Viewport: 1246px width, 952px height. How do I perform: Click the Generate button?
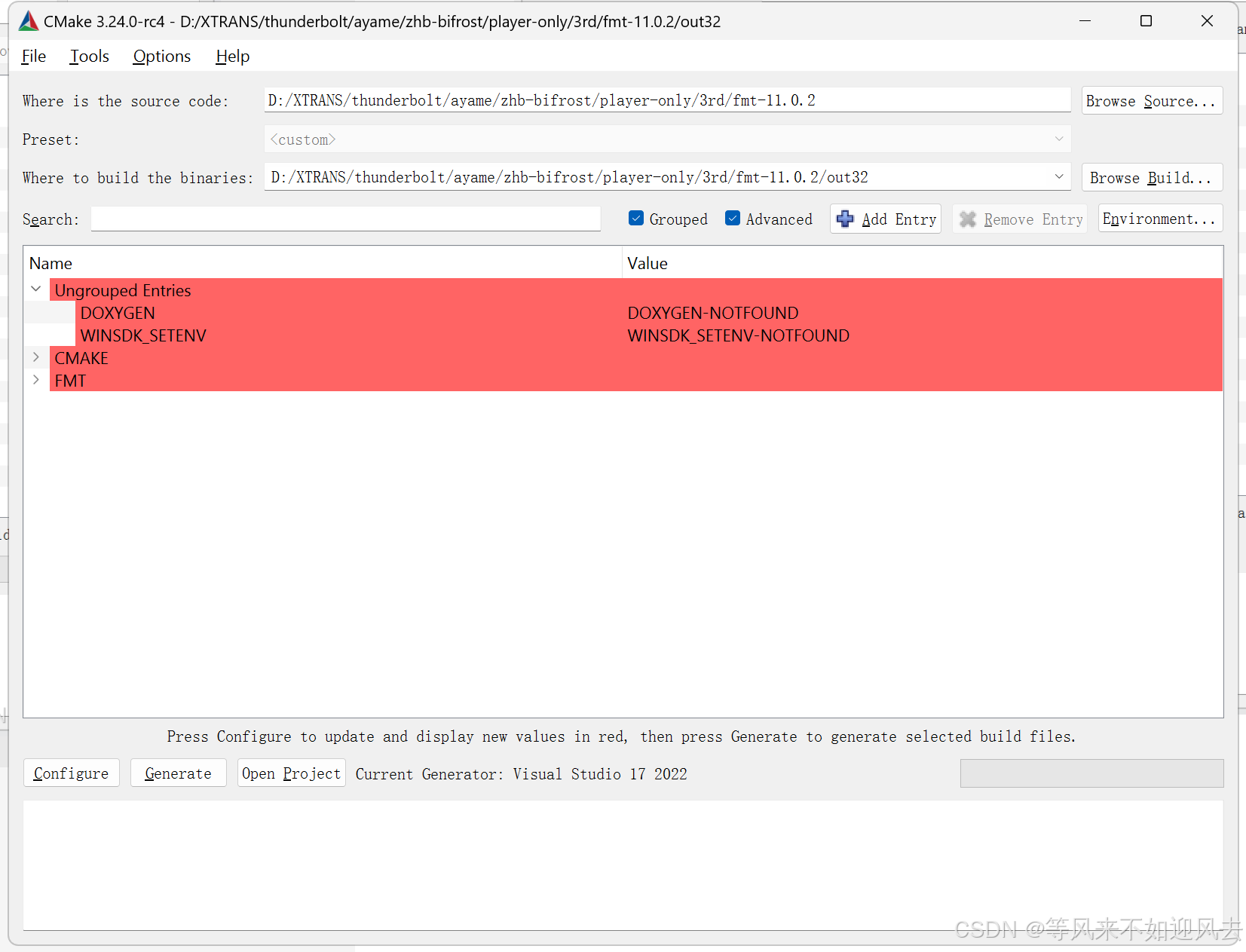[x=179, y=773]
